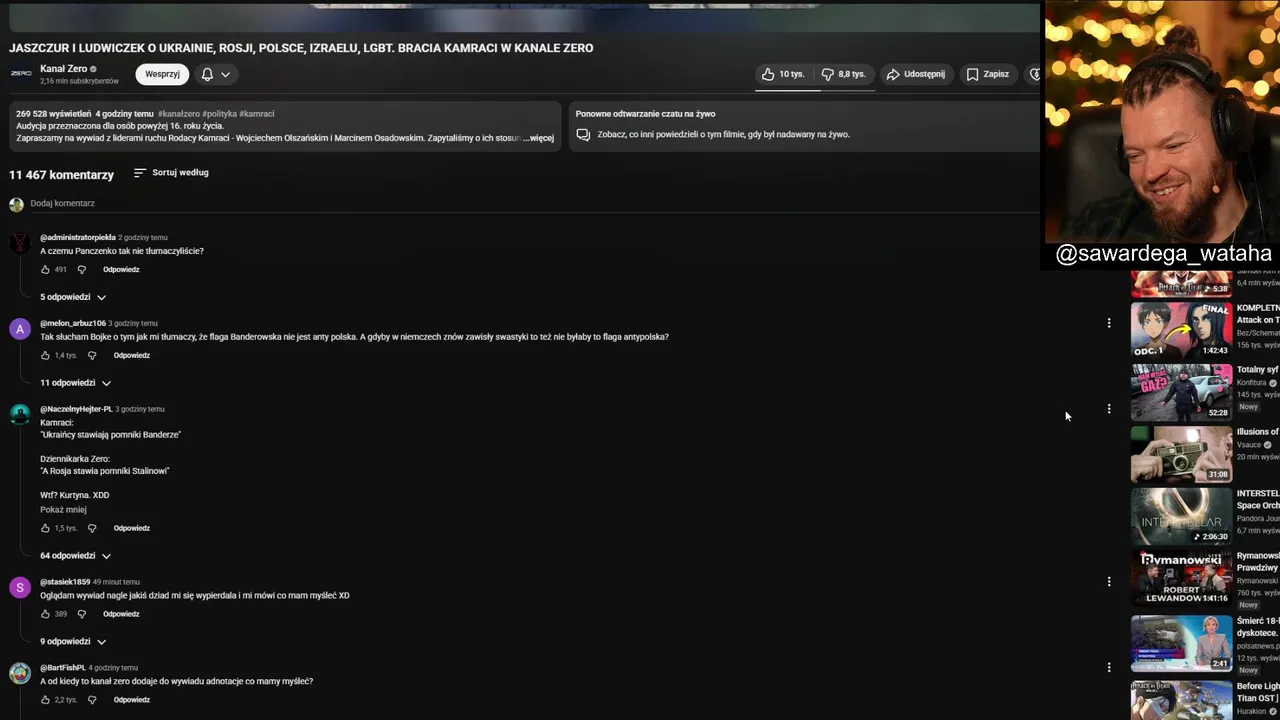Like the video with 10 tys. likes
Image resolution: width=1280 pixels, height=720 pixels.
(782, 74)
